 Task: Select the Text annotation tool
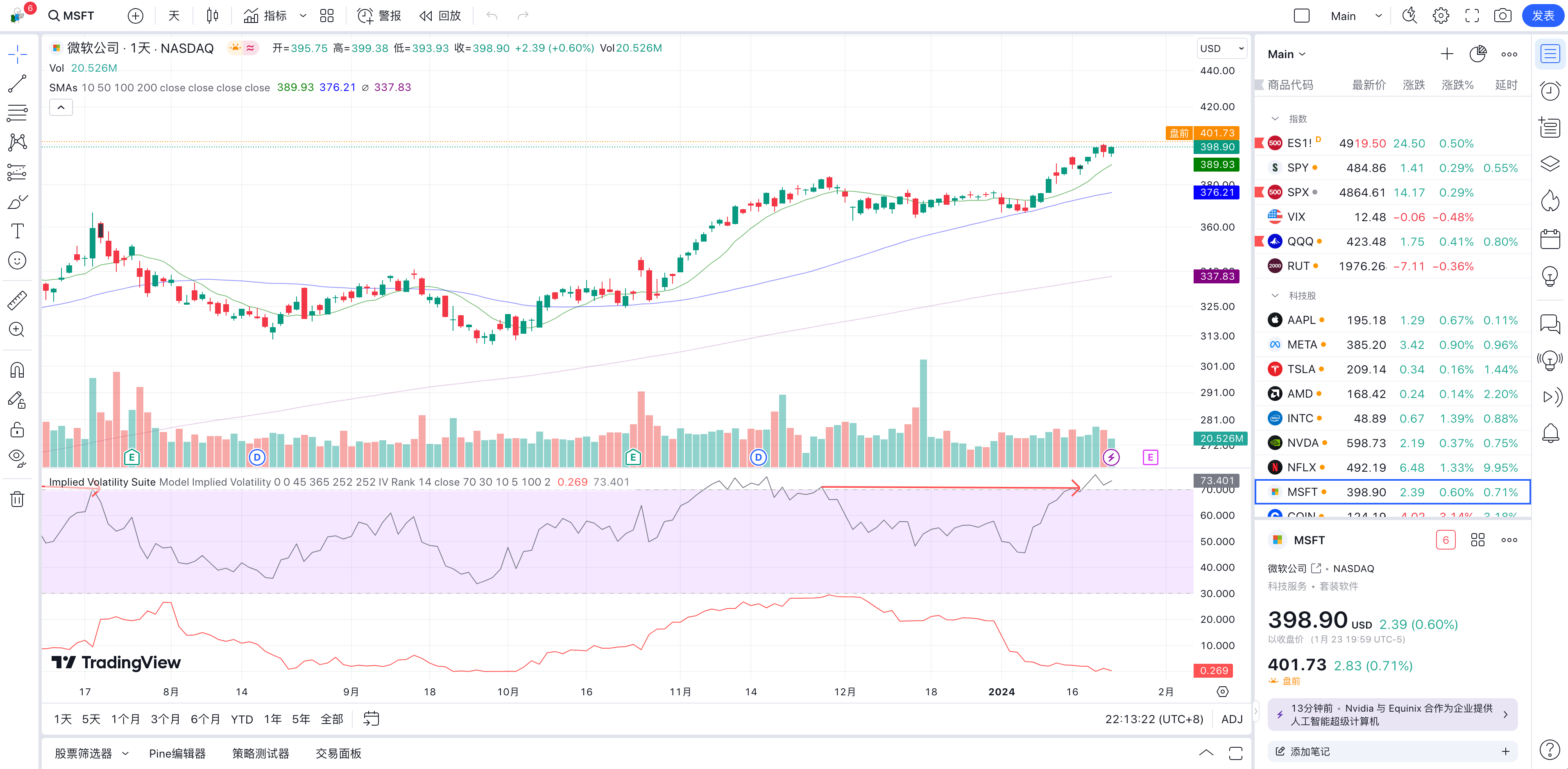pyautogui.click(x=18, y=231)
